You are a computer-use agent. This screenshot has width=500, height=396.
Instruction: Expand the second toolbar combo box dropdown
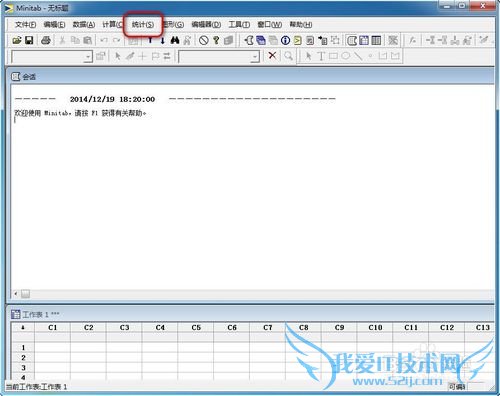coord(255,57)
